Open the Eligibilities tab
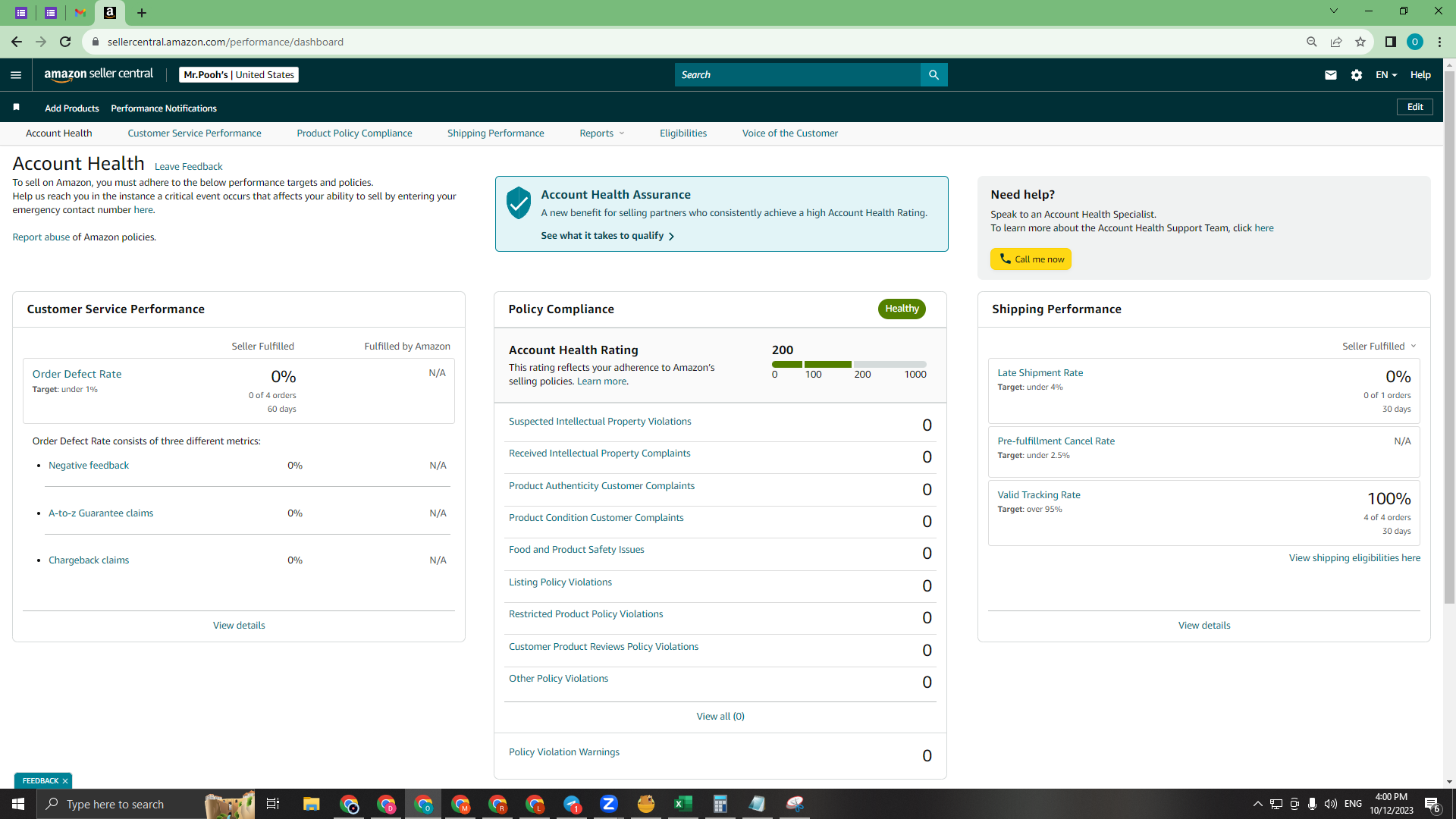Viewport: 1456px width, 819px height. (683, 133)
